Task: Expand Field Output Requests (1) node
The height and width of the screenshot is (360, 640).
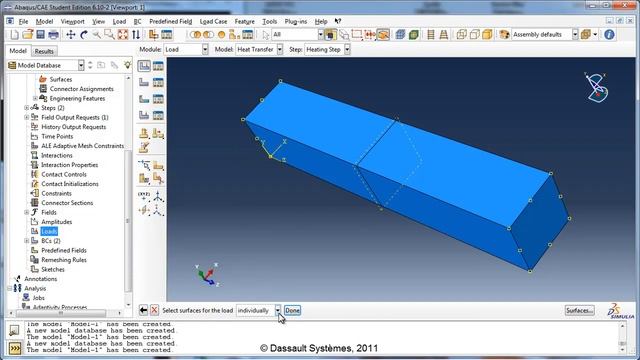Action: pyautogui.click(x=27, y=117)
